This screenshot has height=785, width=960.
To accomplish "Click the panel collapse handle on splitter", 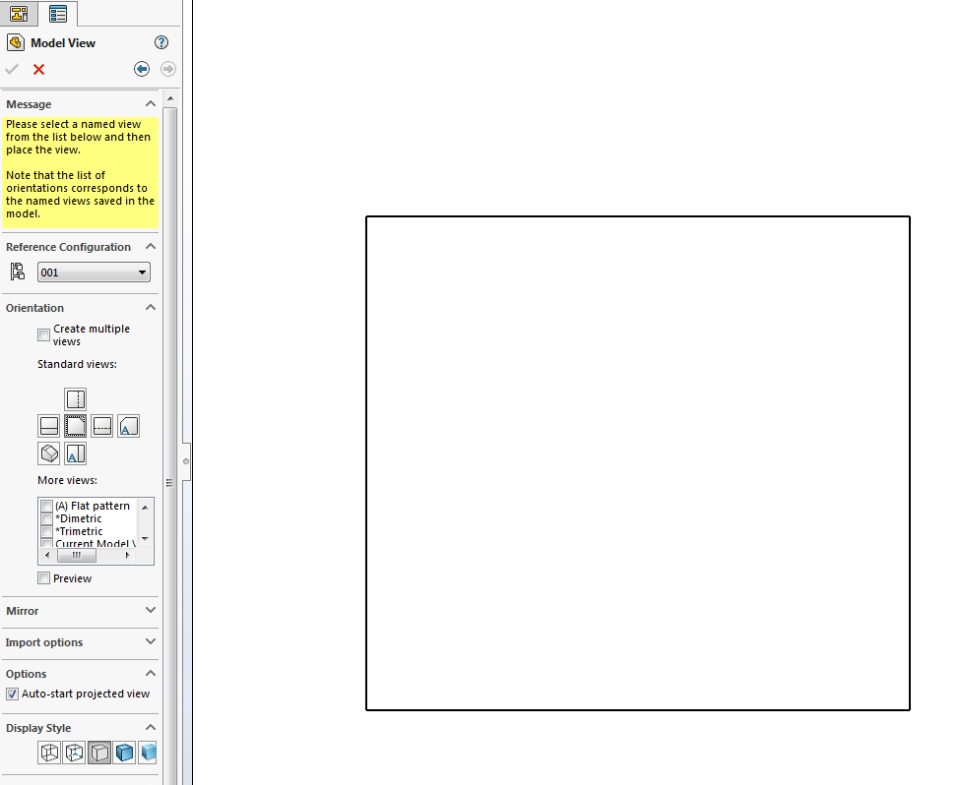I will 186,461.
